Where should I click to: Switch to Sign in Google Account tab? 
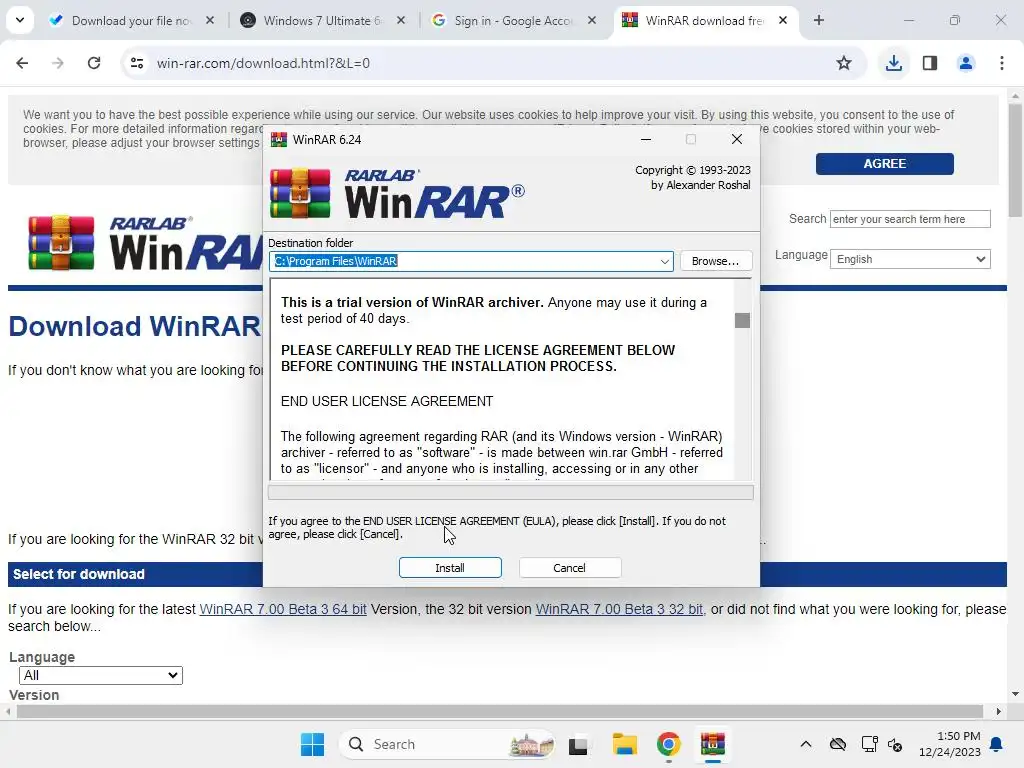[513, 20]
